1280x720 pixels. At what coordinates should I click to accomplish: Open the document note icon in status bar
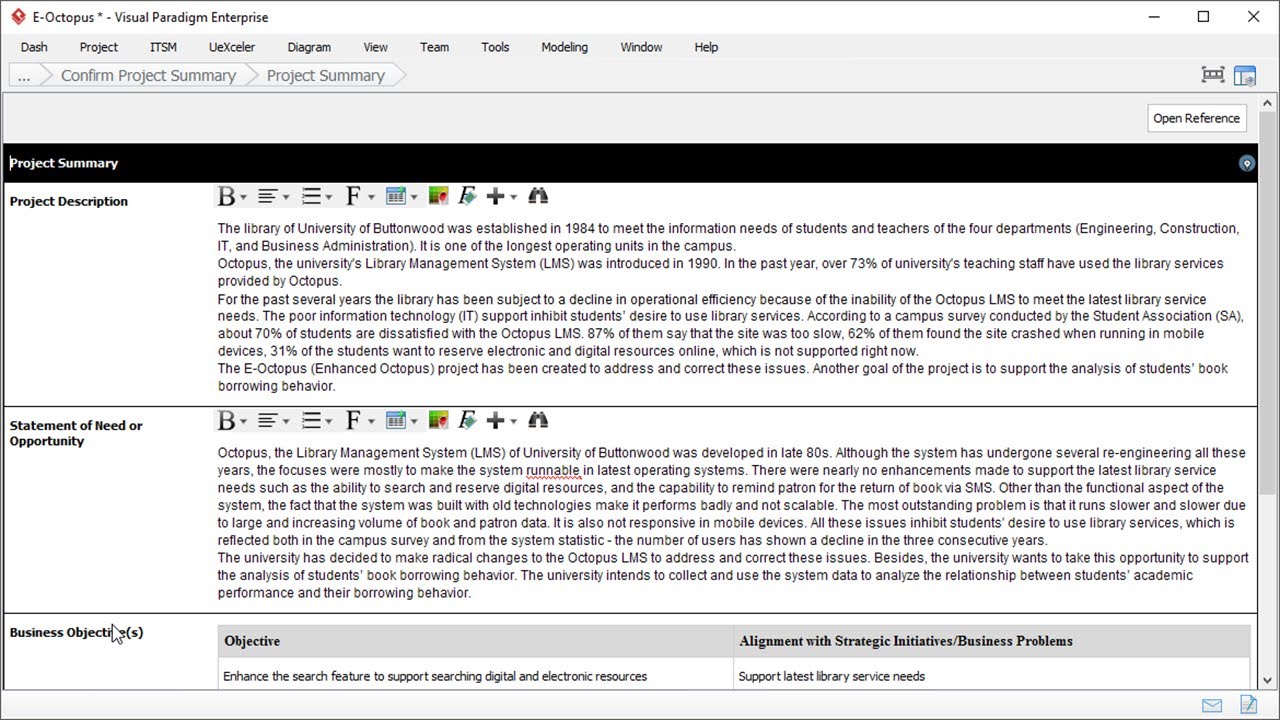pyautogui.click(x=1247, y=705)
